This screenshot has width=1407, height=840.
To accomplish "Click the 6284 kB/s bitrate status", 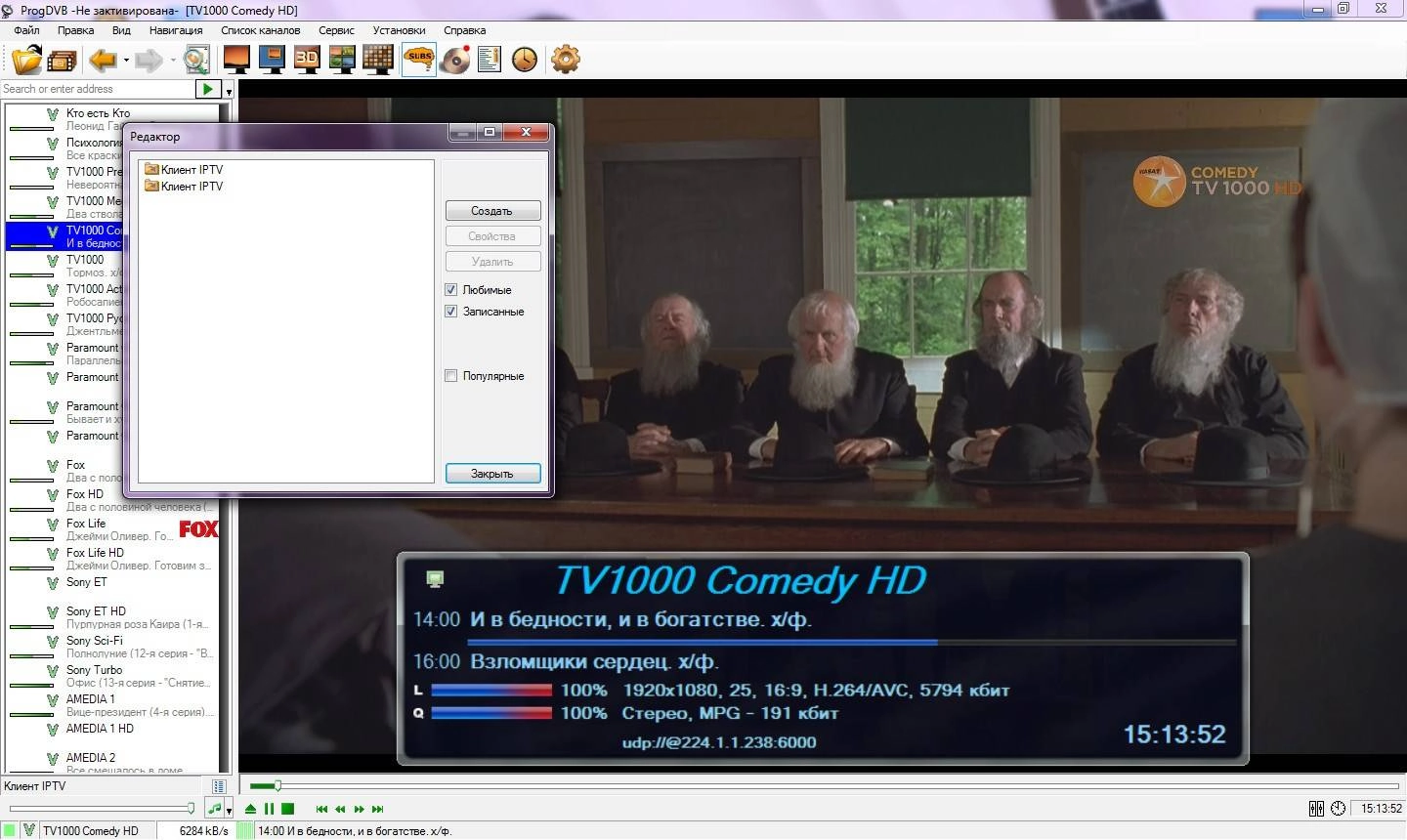I will coord(203,831).
